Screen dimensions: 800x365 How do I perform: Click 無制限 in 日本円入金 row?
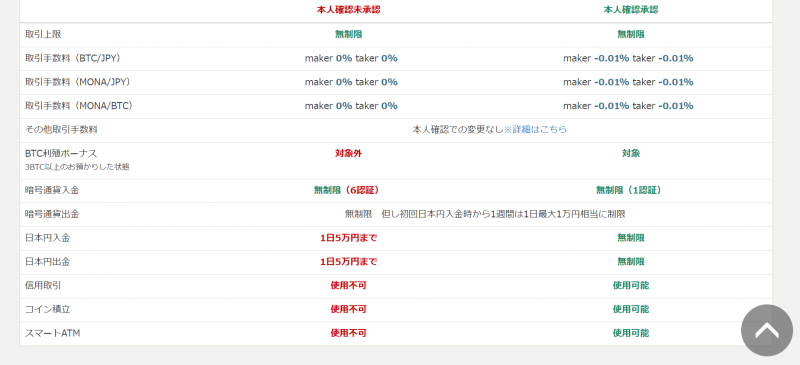point(631,238)
